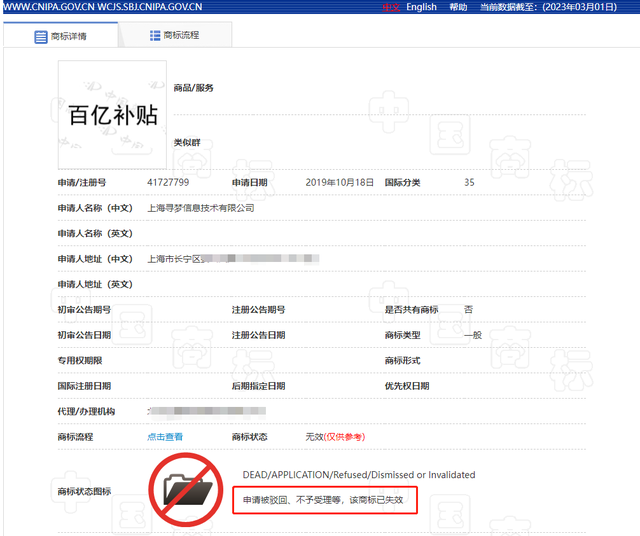
Task: Click the 当前数据截至 date text in header
Action: click(549, 7)
